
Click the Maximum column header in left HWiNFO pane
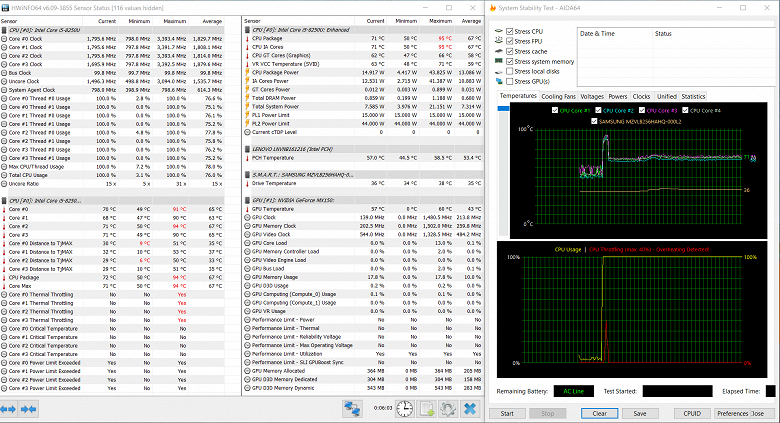[x=175, y=21]
